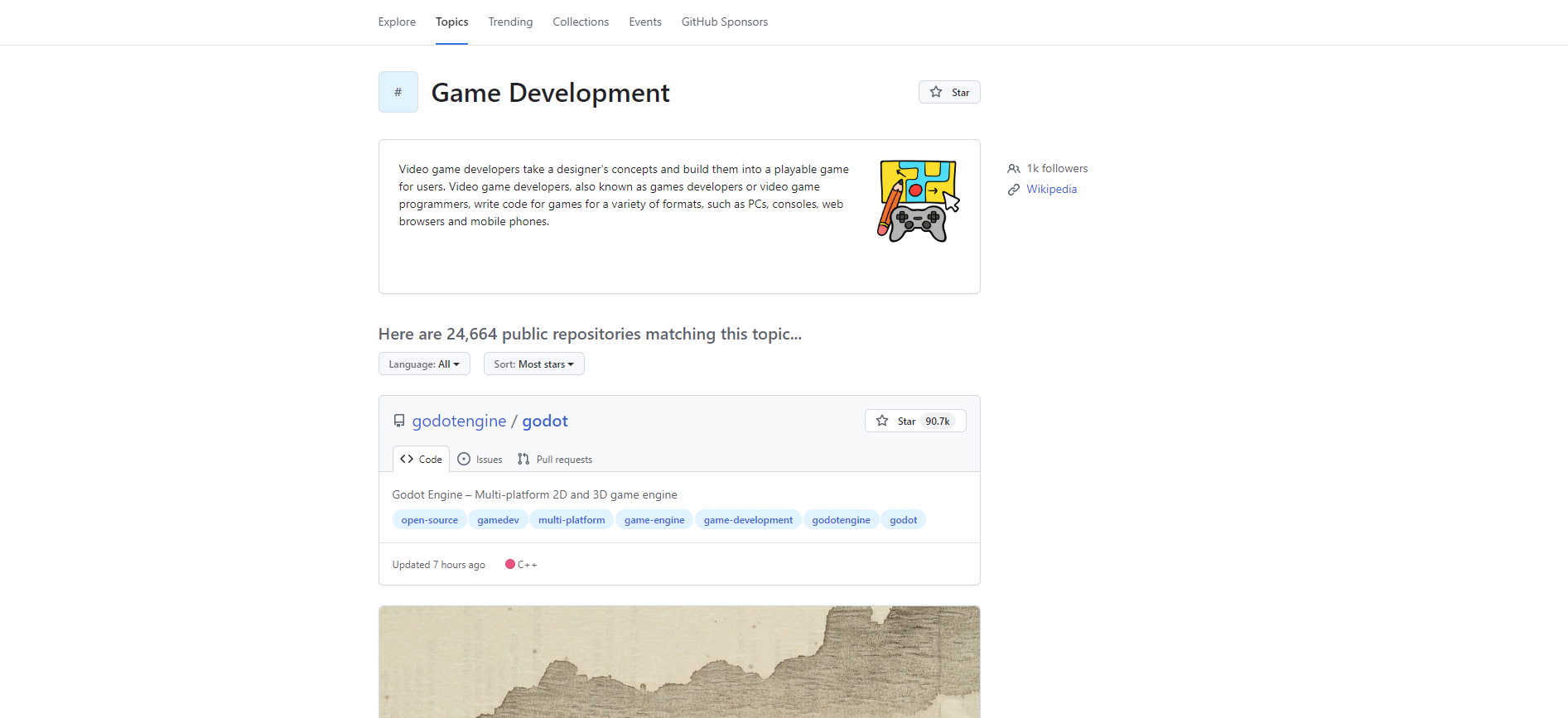Click the 24,664 public repositories heading
Viewport: 1568px width, 718px height.
coord(590,334)
